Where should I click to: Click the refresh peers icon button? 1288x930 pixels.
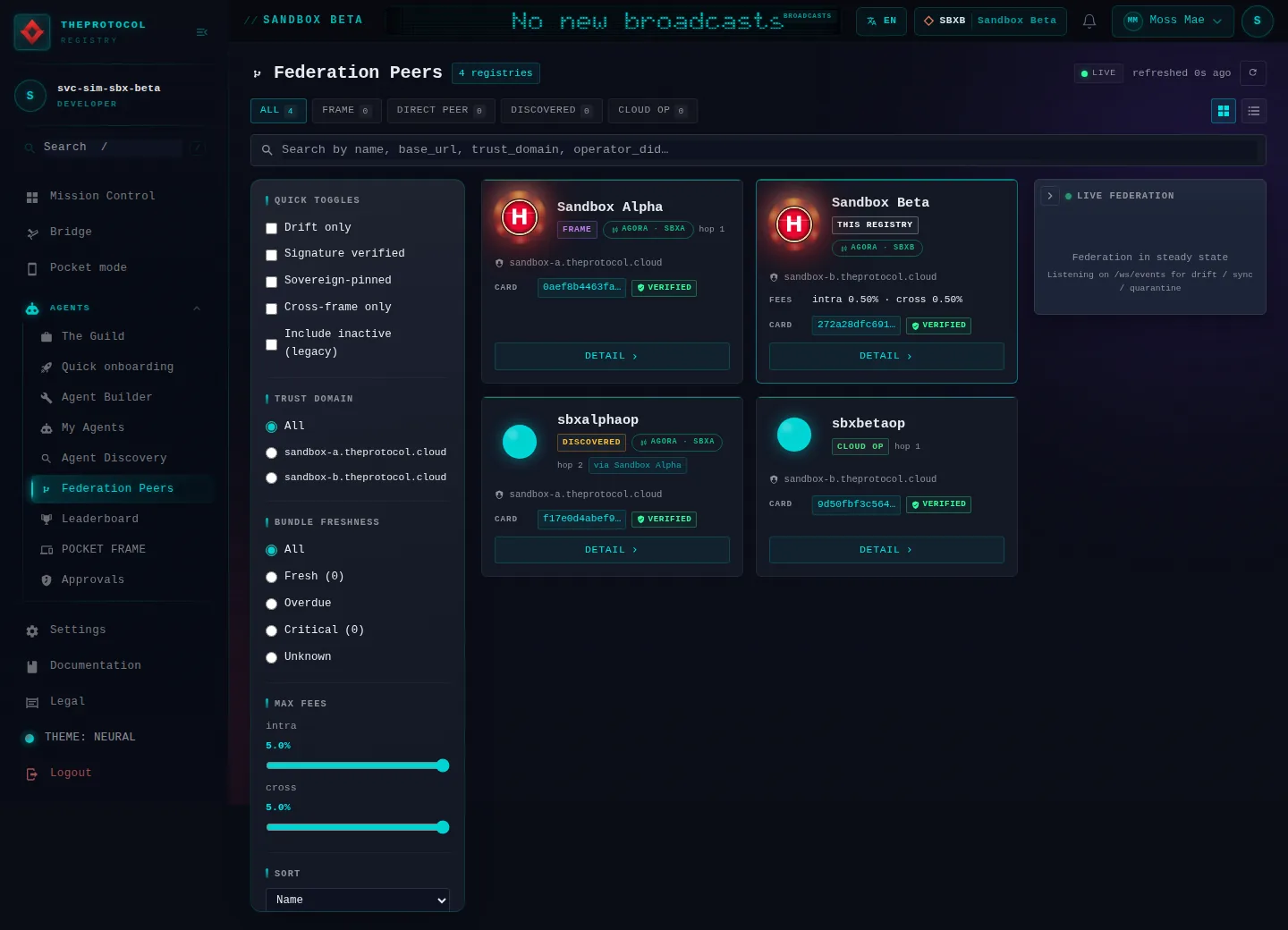click(1253, 72)
